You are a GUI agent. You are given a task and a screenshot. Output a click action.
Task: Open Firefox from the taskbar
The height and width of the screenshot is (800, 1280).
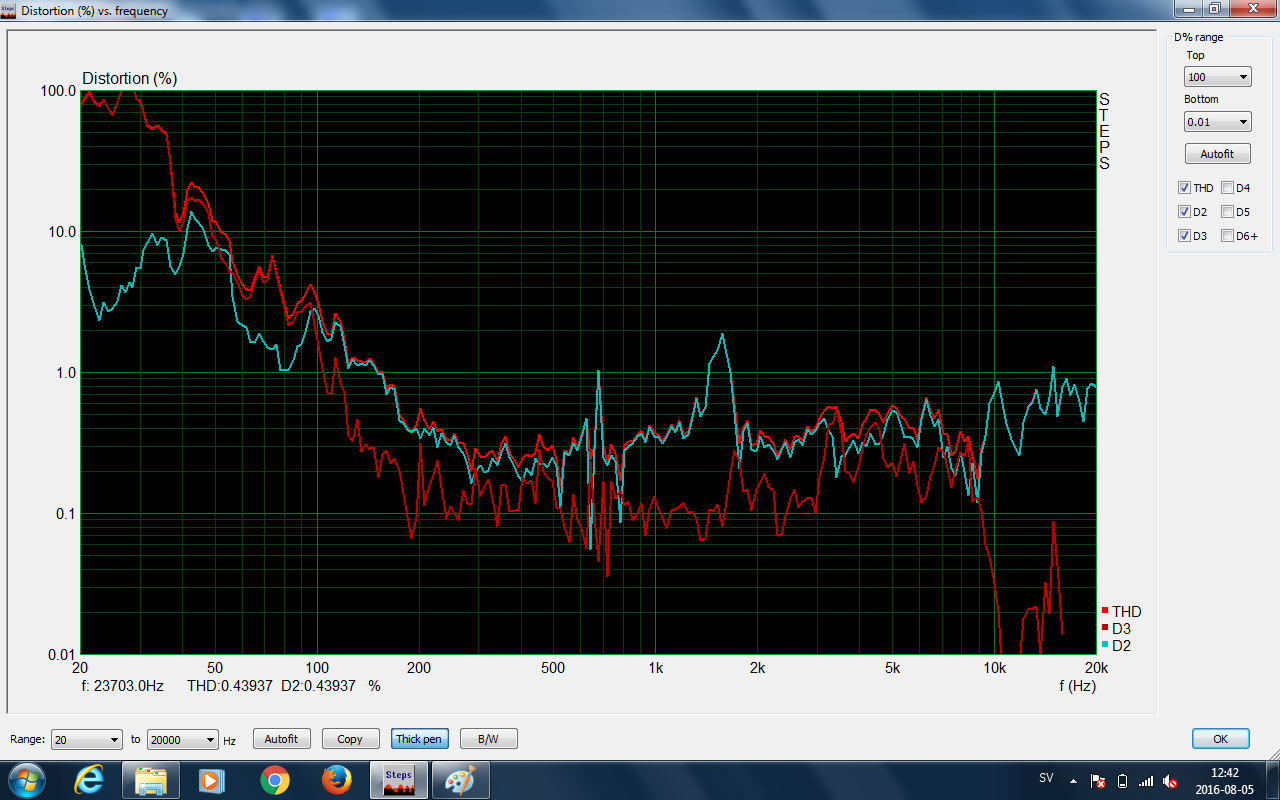pyautogui.click(x=337, y=780)
